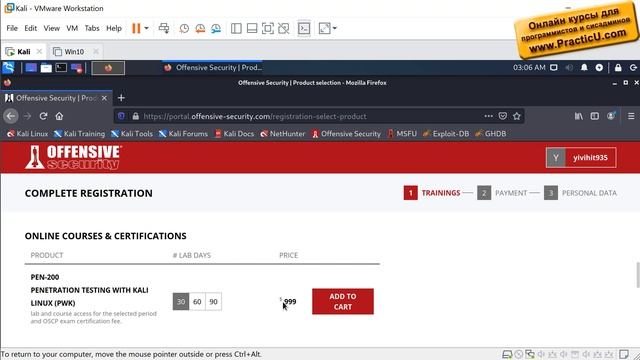The image size is (640, 360).
Task: Select 90 lab days option
Action: click(213, 302)
